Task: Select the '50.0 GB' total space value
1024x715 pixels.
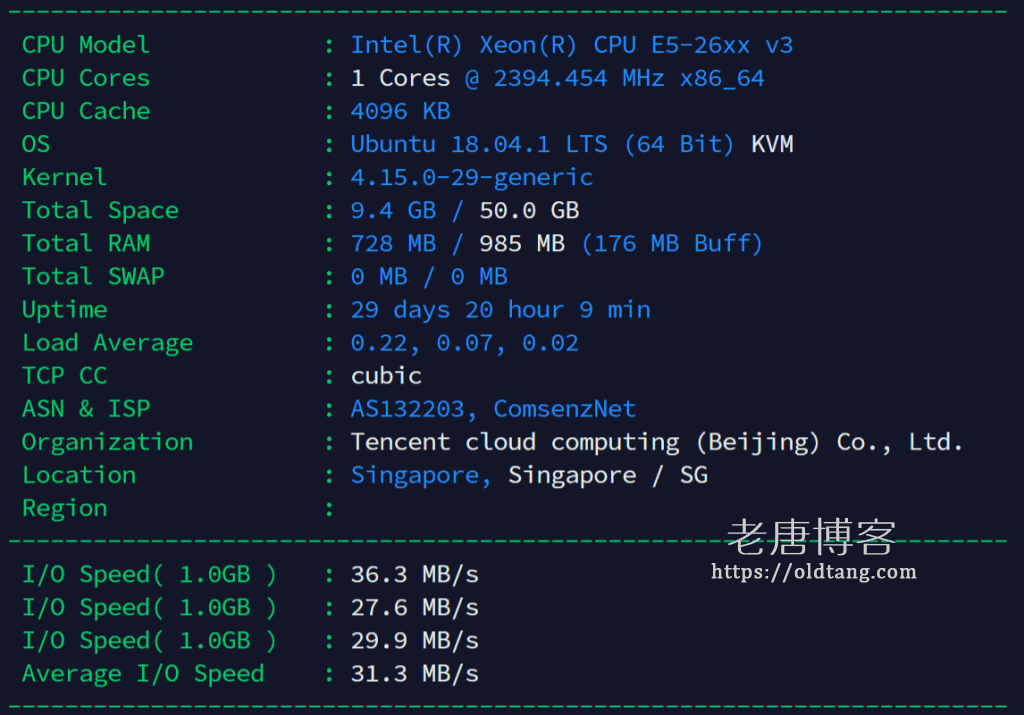Action: click(529, 210)
